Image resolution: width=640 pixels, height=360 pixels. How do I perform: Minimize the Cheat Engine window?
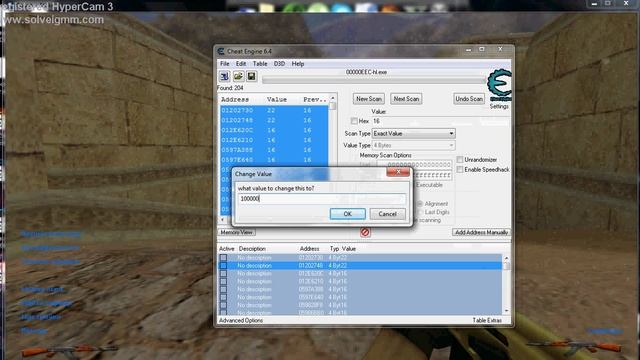[x=469, y=49]
